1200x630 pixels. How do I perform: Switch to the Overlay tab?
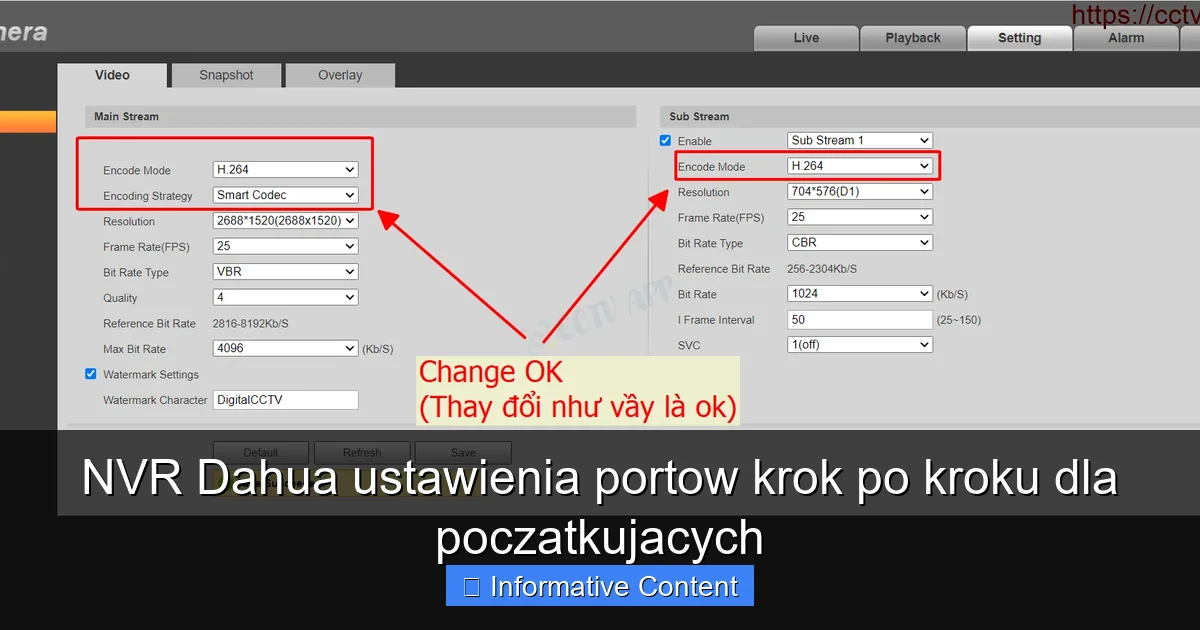tap(340, 74)
